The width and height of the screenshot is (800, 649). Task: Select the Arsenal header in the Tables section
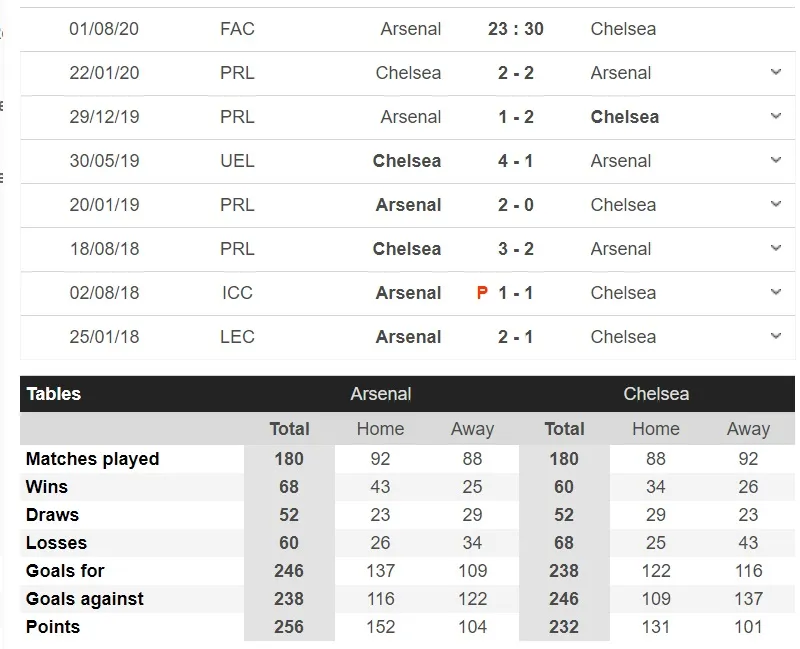pyautogui.click(x=383, y=394)
